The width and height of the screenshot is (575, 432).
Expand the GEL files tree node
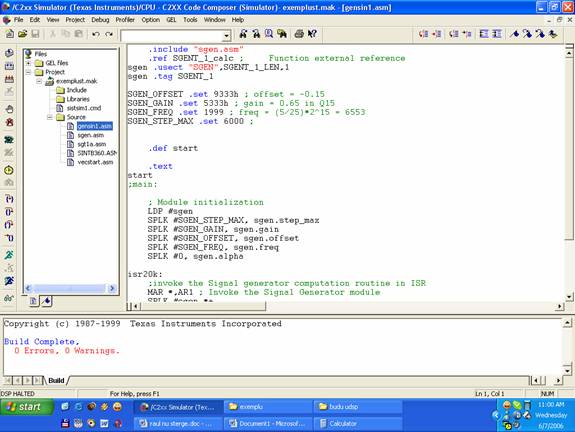click(28, 63)
